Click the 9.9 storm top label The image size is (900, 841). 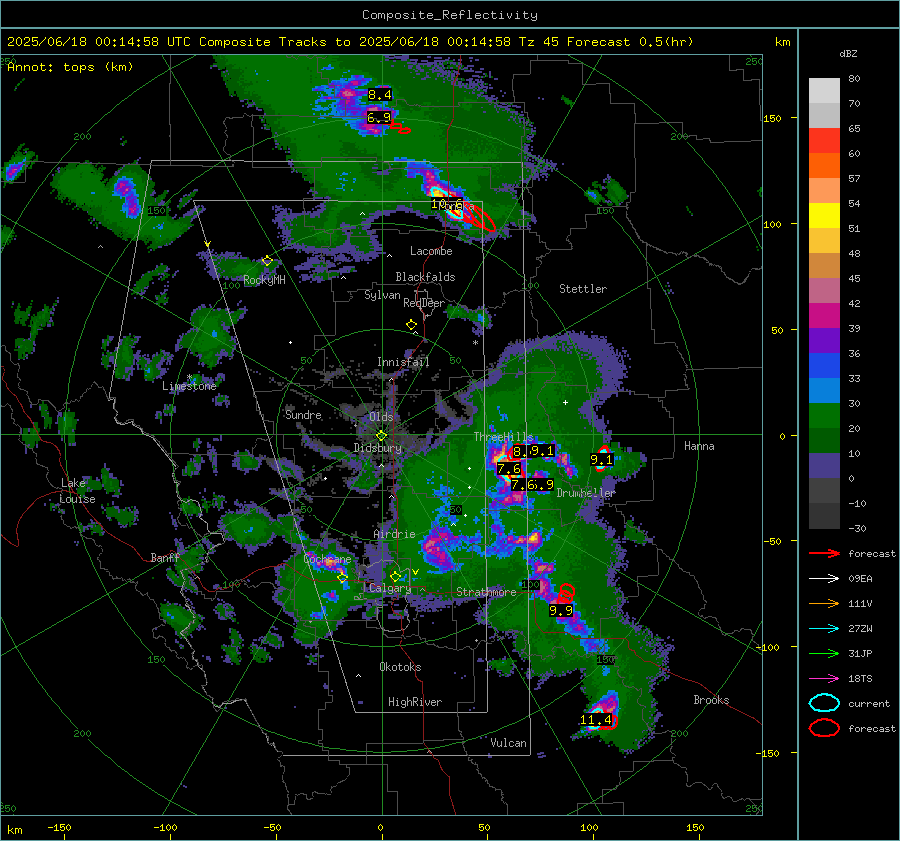pos(561,610)
